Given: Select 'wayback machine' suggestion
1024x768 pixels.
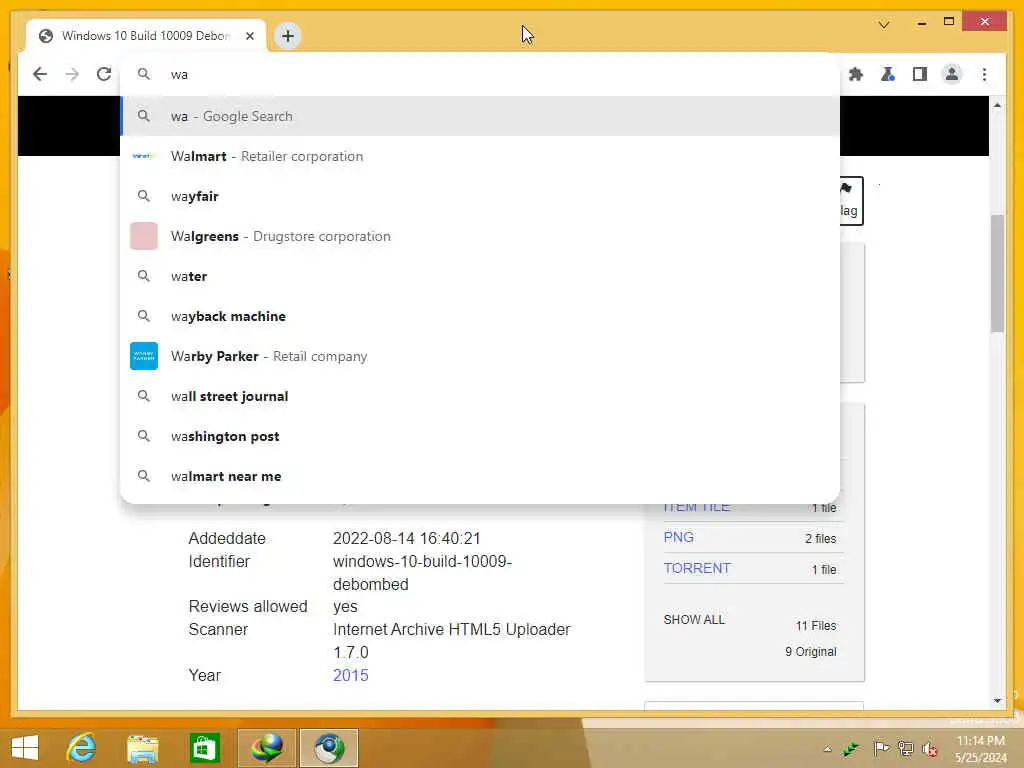Looking at the screenshot, I should (480, 316).
